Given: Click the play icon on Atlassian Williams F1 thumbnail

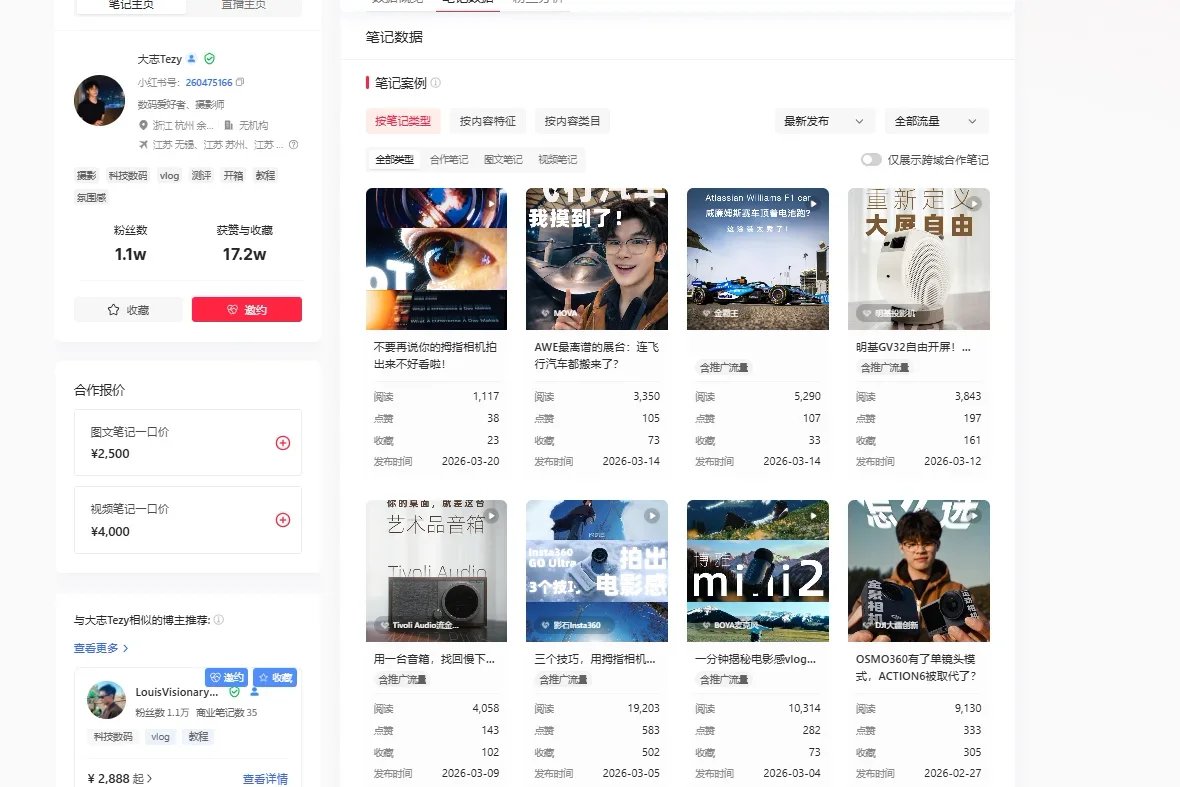Looking at the screenshot, I should click(x=814, y=203).
